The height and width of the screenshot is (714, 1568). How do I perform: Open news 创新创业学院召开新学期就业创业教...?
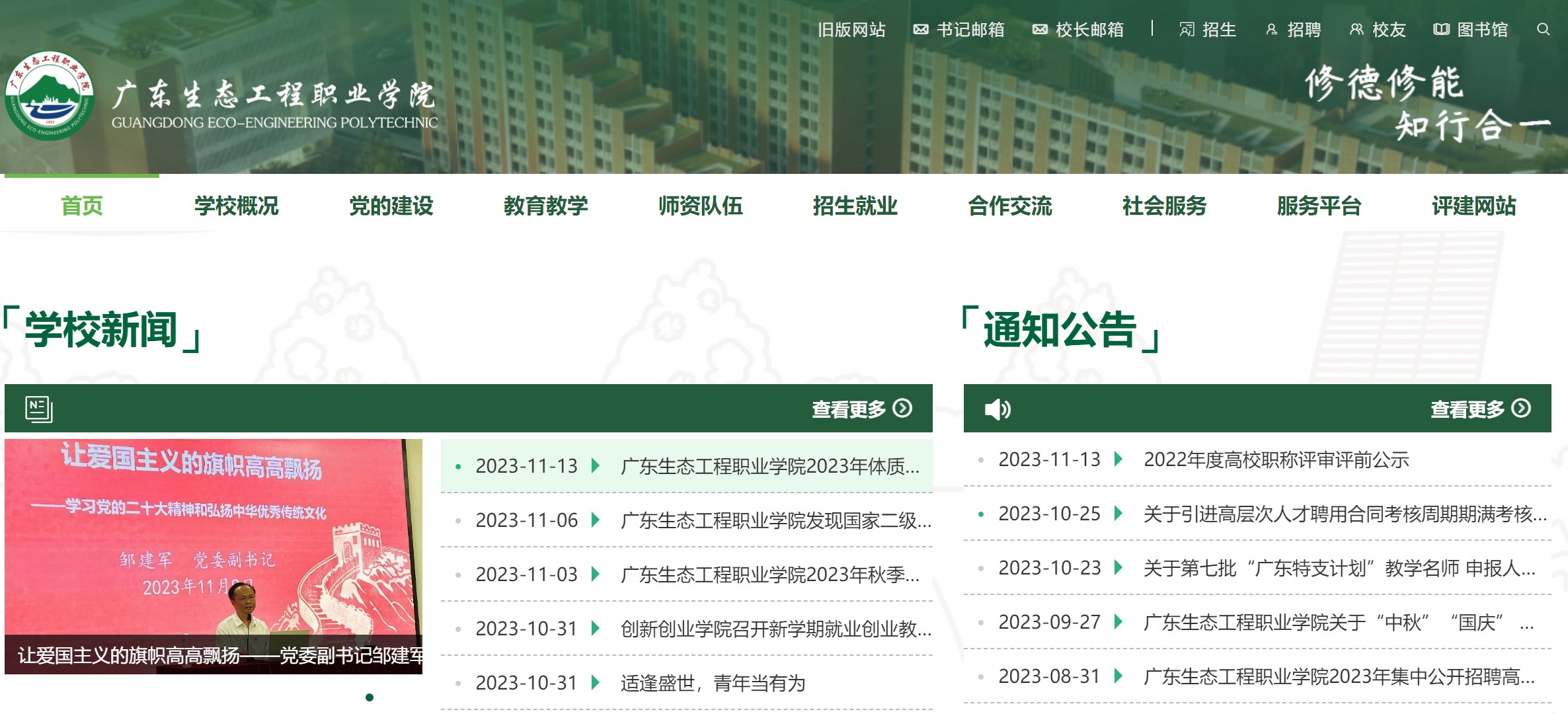click(776, 629)
